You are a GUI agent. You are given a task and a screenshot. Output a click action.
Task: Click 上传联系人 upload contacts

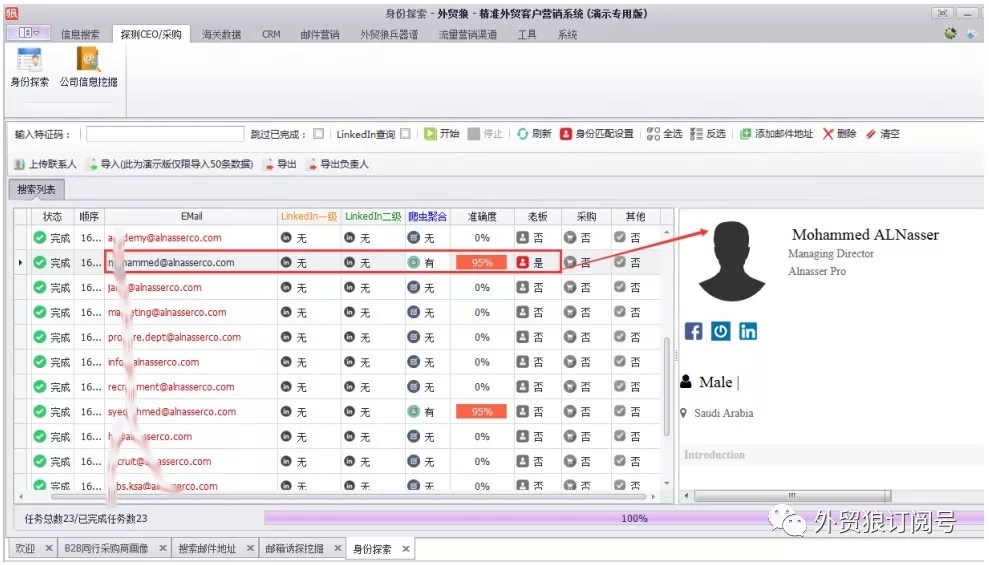pyautogui.click(x=45, y=164)
